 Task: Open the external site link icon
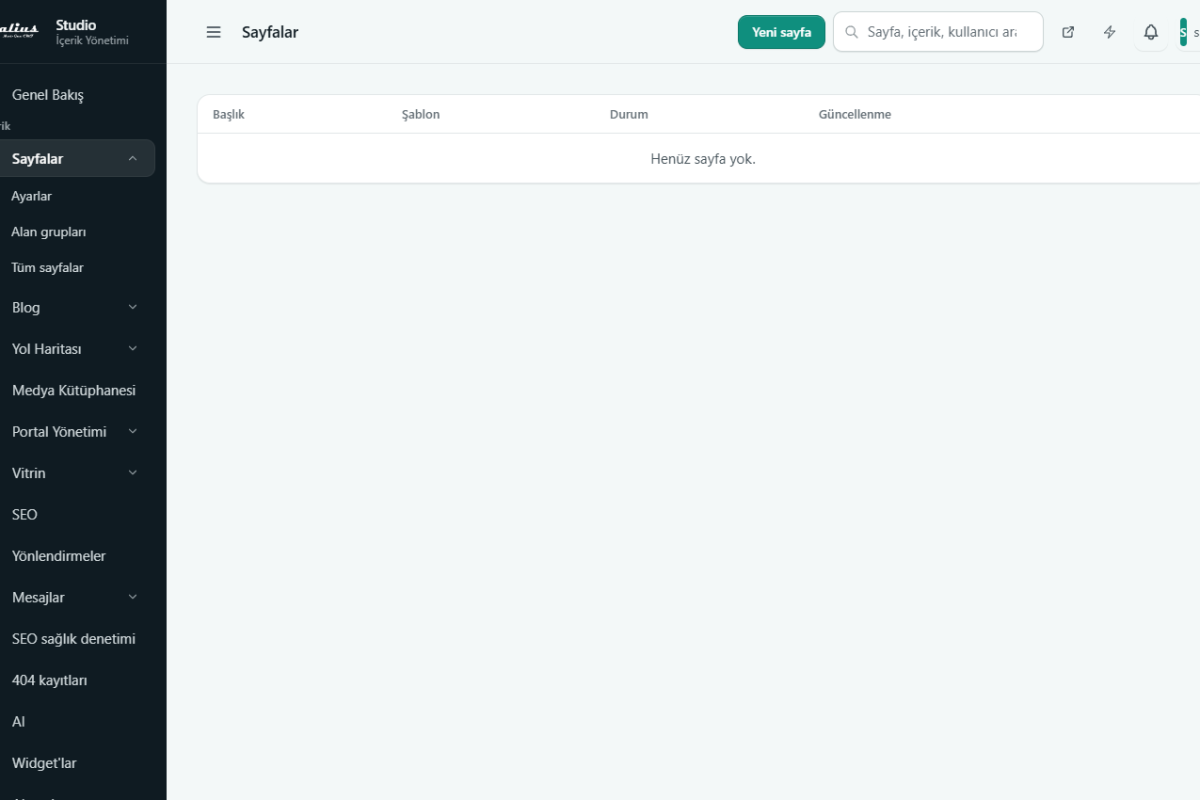click(x=1068, y=32)
